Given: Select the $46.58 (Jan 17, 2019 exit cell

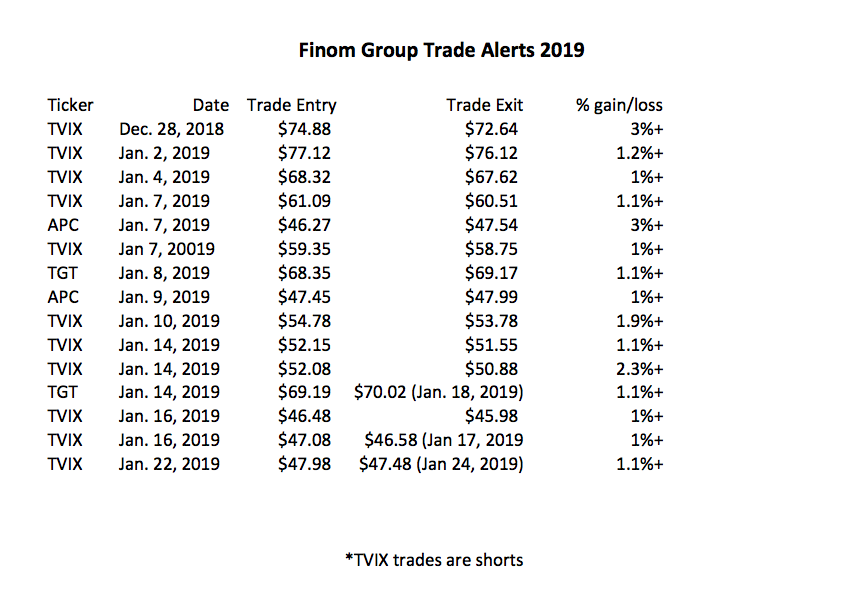Looking at the screenshot, I should pyautogui.click(x=442, y=441).
